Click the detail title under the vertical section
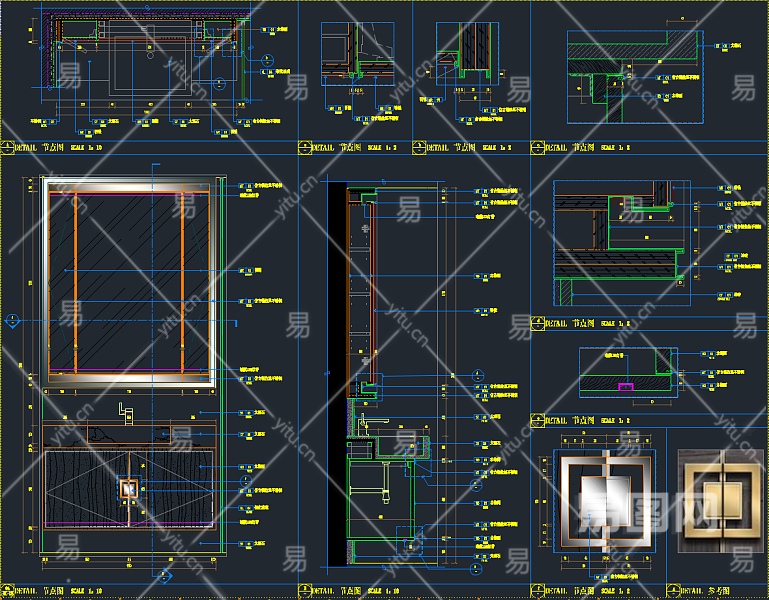 pos(354,591)
